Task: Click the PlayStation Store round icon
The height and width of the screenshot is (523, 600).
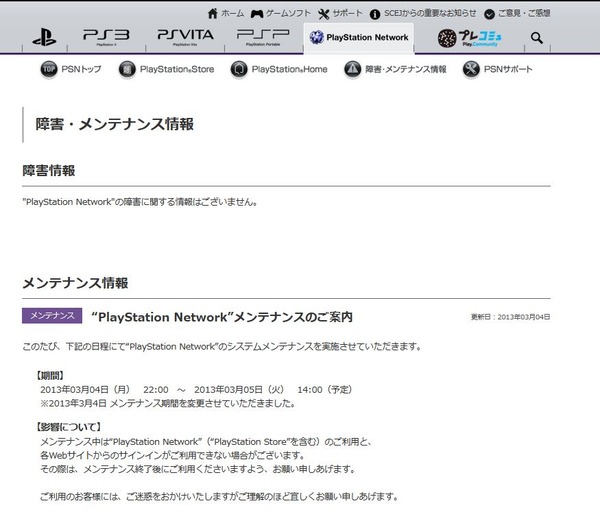Action: pyautogui.click(x=127, y=70)
